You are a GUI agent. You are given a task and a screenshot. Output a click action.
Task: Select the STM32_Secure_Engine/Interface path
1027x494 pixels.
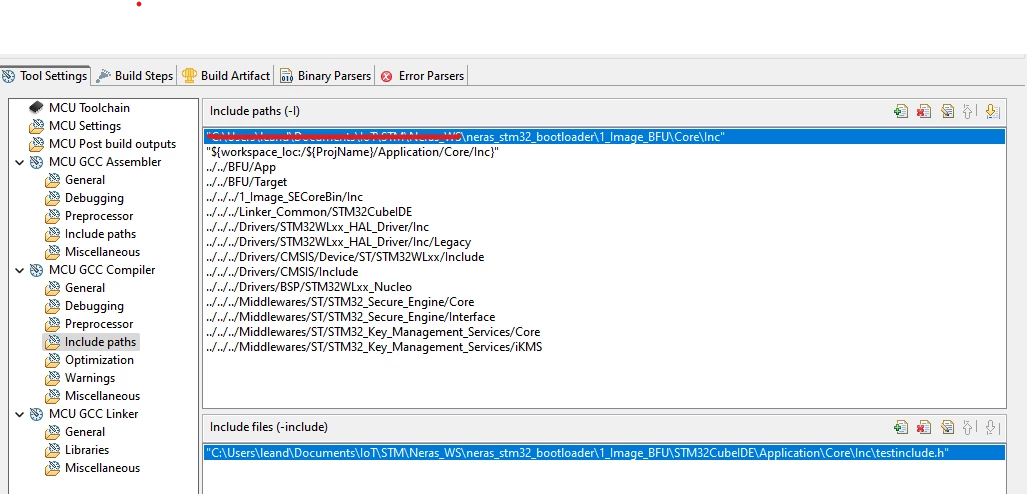[x=604, y=317]
